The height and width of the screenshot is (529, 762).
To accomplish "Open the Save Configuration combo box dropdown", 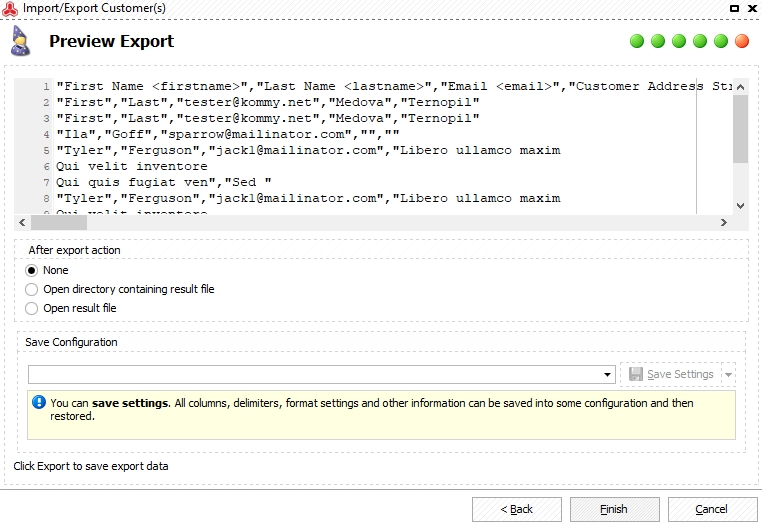I will click(607, 375).
